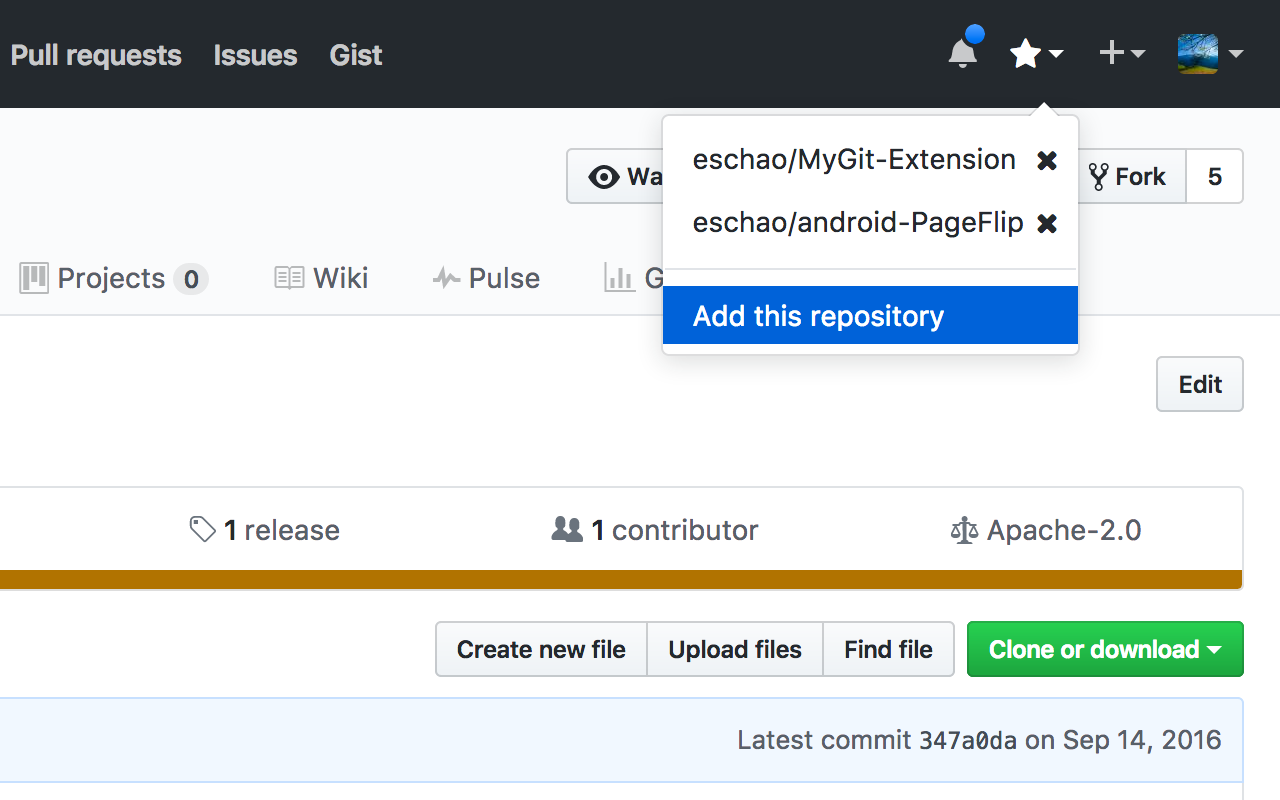Image resolution: width=1280 pixels, height=800 pixels.
Task: Open the notifications bell
Action: click(962, 53)
